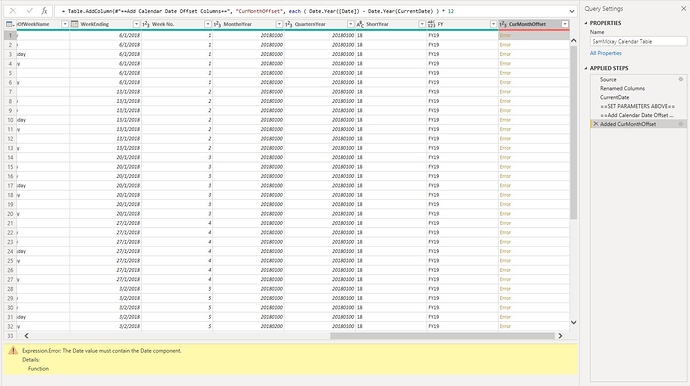Delete the Added CurMonthOffset step with X icon

tap(596, 124)
